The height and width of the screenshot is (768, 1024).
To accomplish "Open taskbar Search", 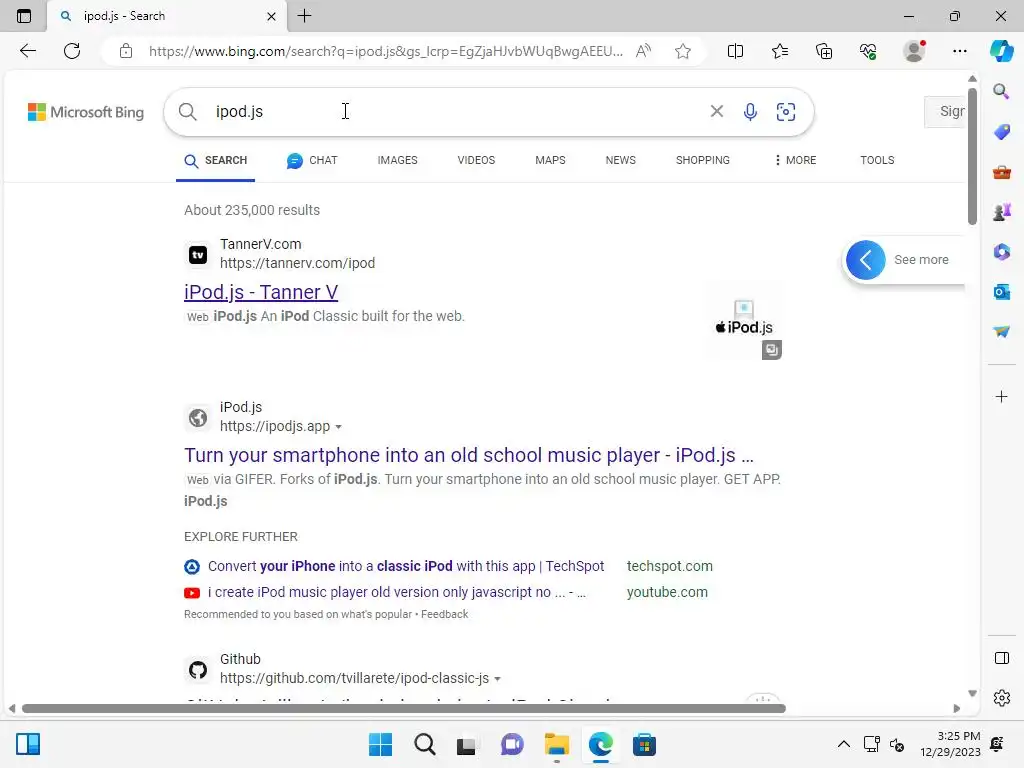I will (x=424, y=744).
